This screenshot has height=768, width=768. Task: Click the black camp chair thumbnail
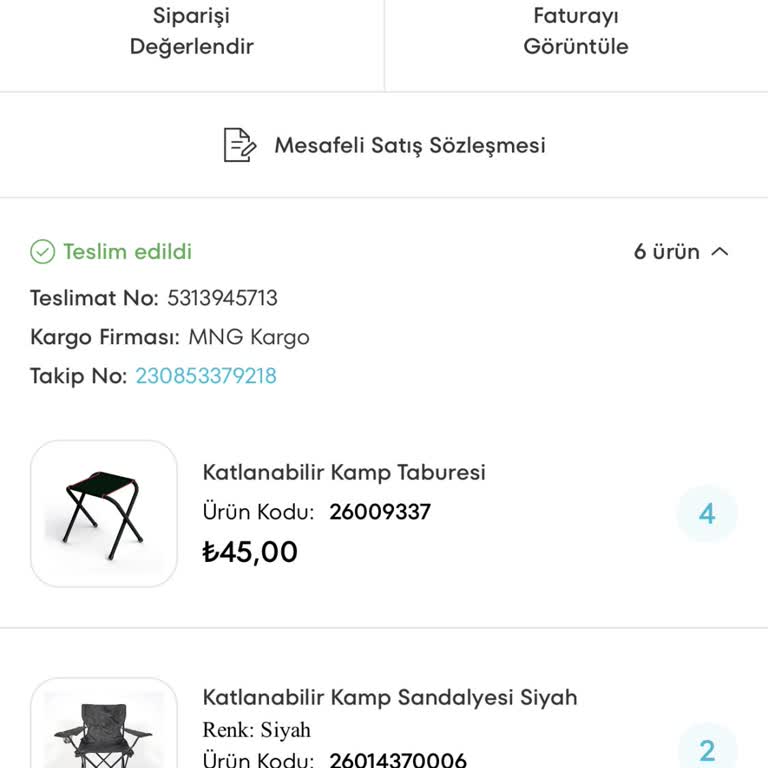[x=104, y=730]
